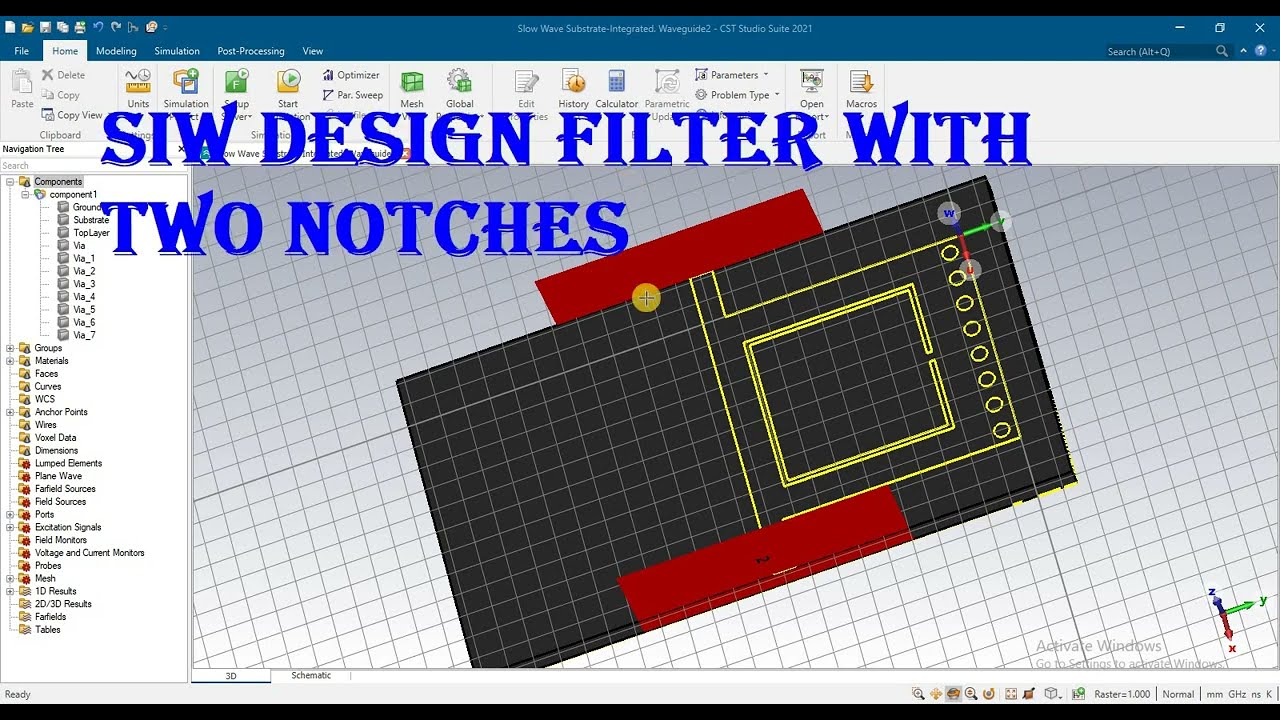Open the view cube dropdown in status bar
Viewport: 1280px width, 720px height.
tap(1053, 694)
